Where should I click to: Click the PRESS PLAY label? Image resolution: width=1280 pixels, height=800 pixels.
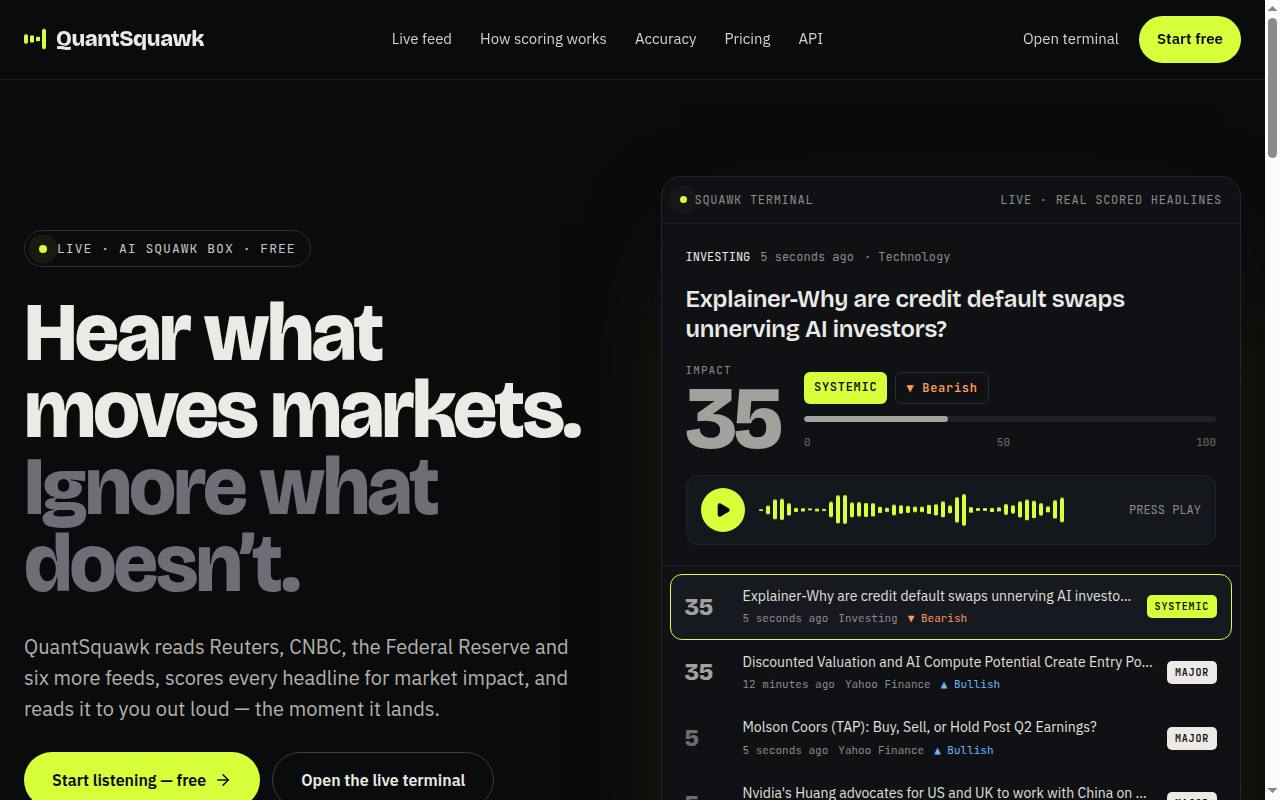pyautogui.click(x=1165, y=510)
